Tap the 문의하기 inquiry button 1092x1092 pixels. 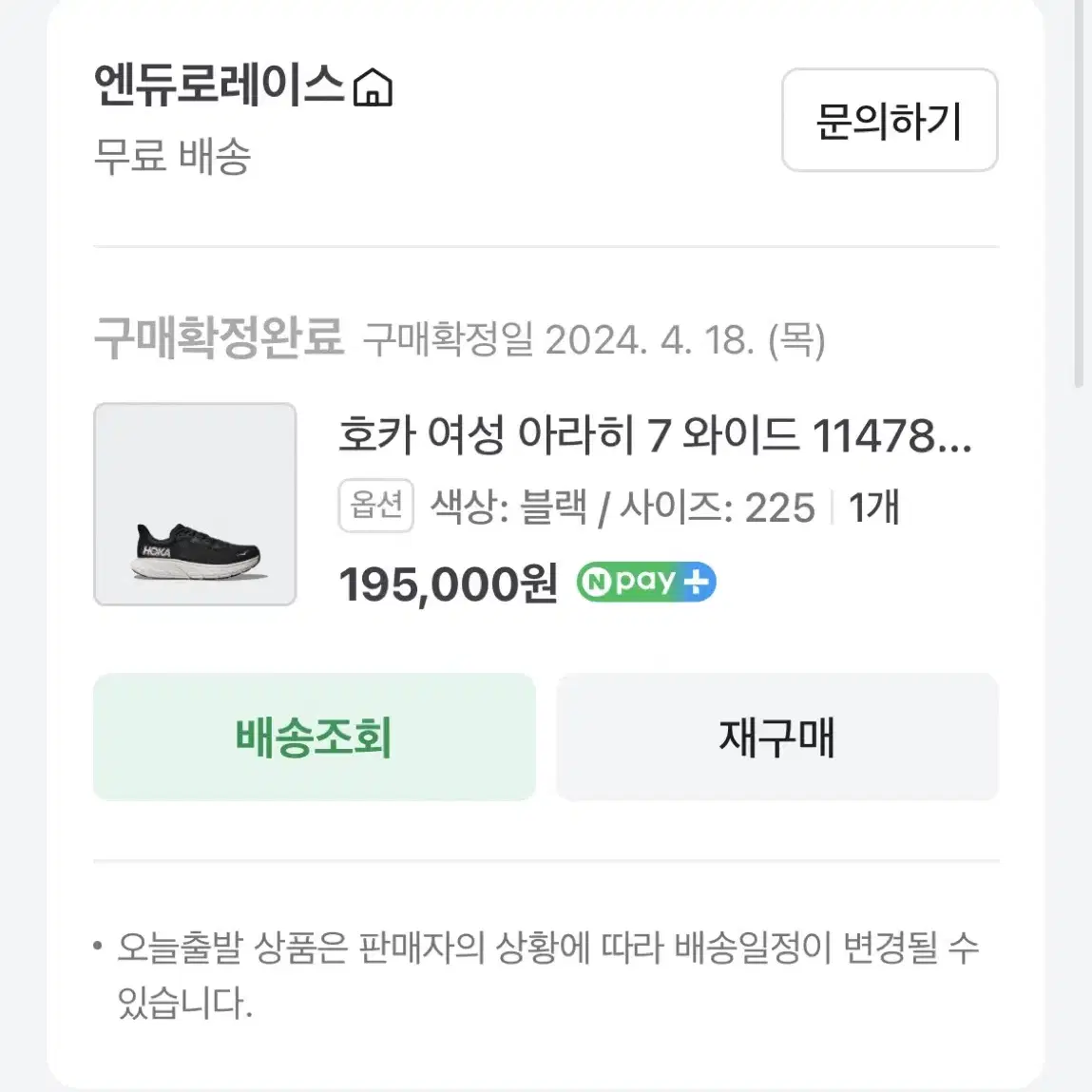click(x=890, y=120)
